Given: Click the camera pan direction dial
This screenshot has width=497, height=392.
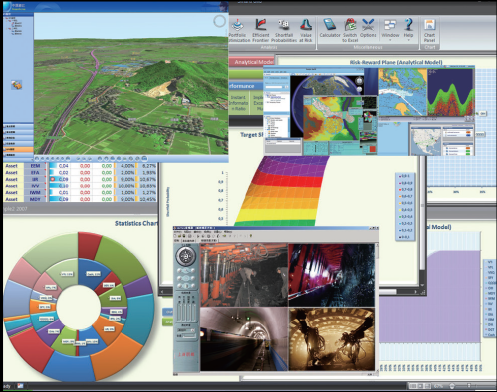Looking at the screenshot, I should 186,256.
